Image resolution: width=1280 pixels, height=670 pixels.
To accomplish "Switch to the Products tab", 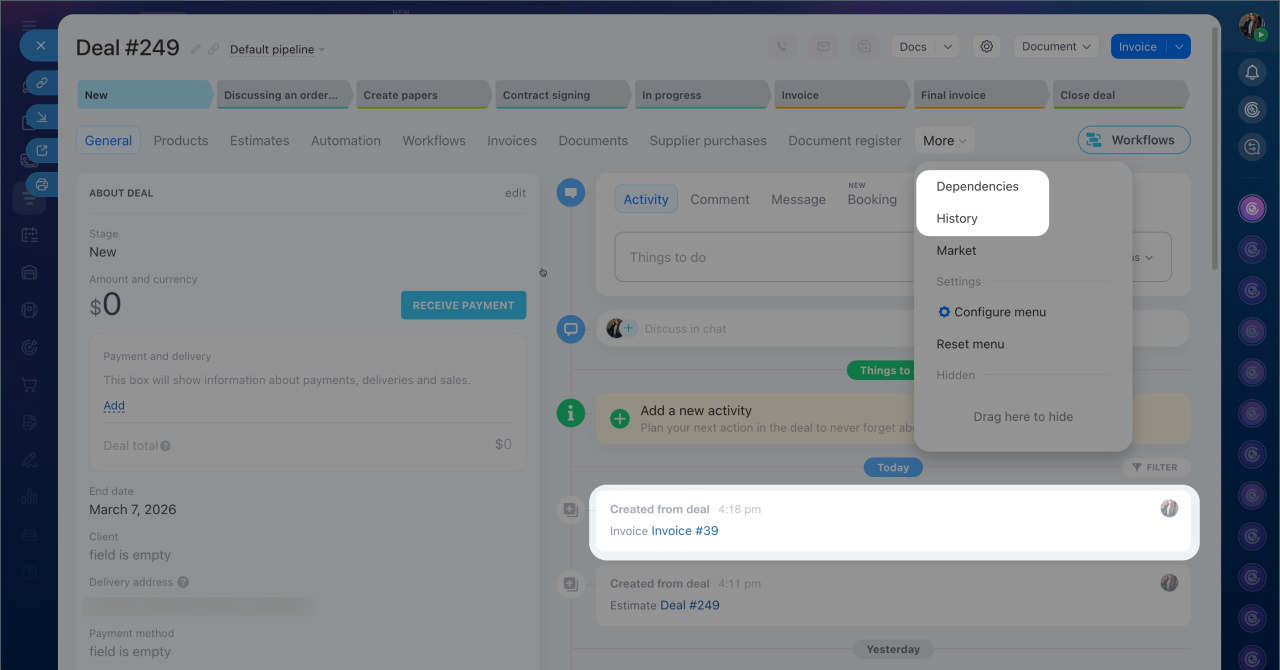I will [181, 141].
